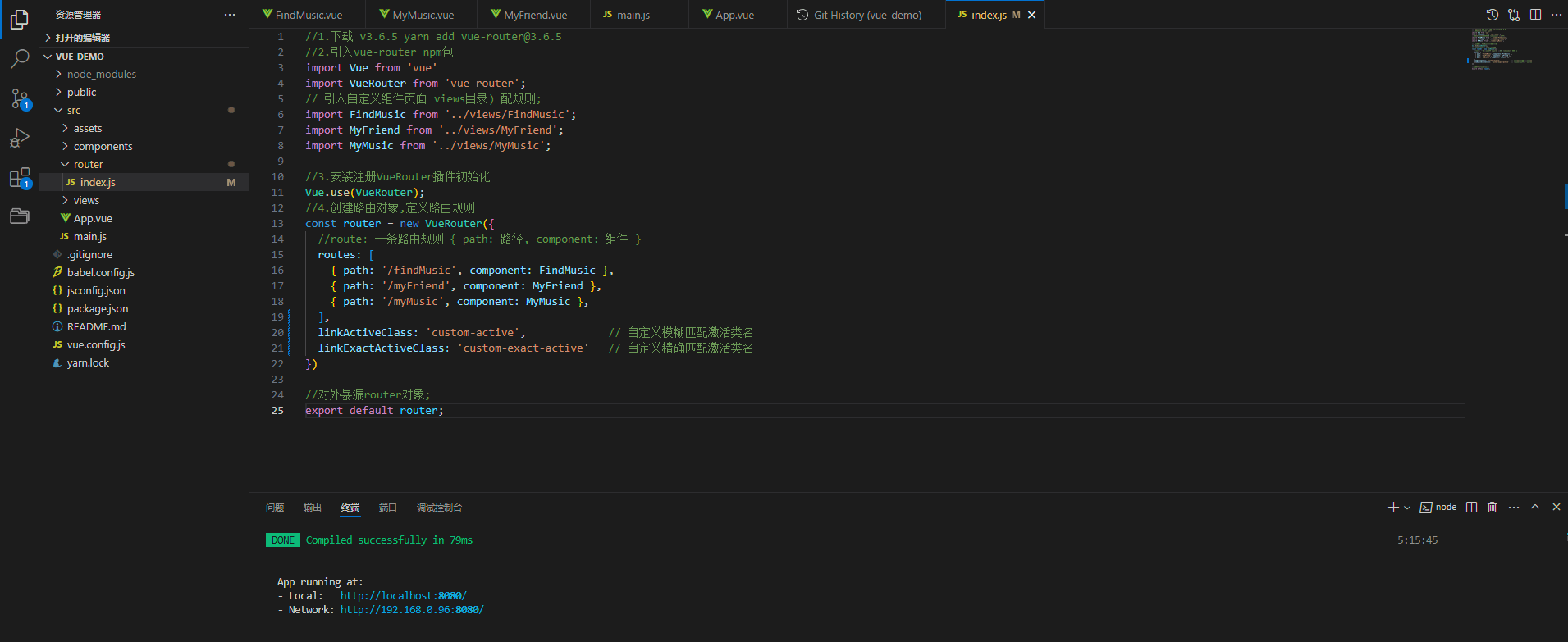Select the Terminal panel tab
Screen dimensions: 1568x642
tap(350, 508)
